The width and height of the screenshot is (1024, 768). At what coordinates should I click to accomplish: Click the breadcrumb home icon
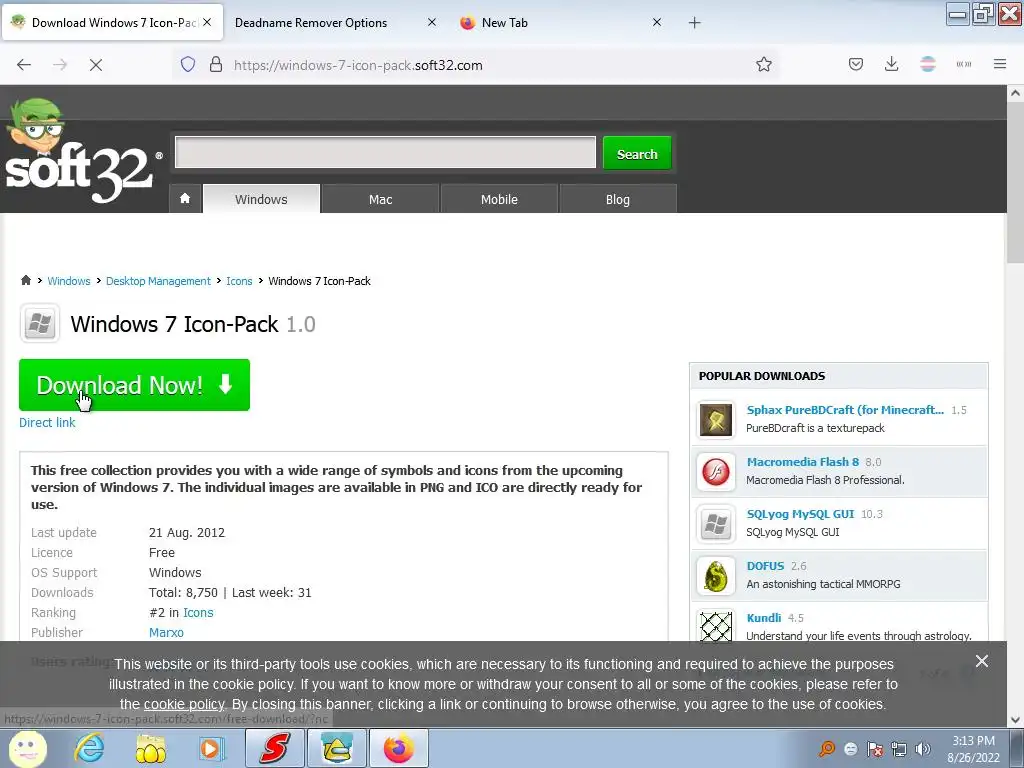click(25, 280)
